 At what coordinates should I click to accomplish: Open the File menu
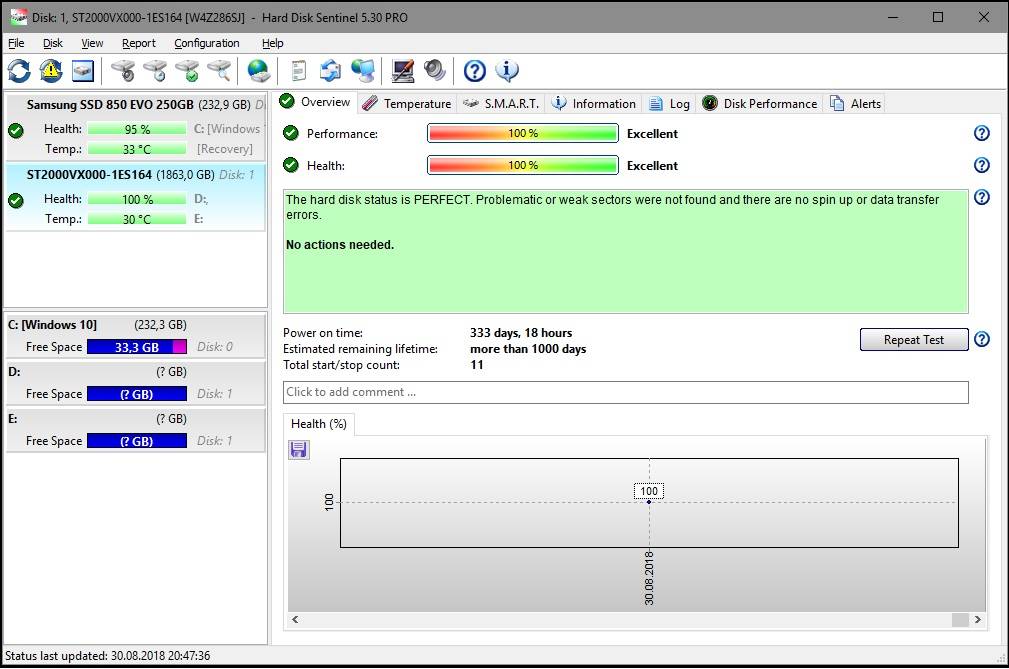pos(16,43)
